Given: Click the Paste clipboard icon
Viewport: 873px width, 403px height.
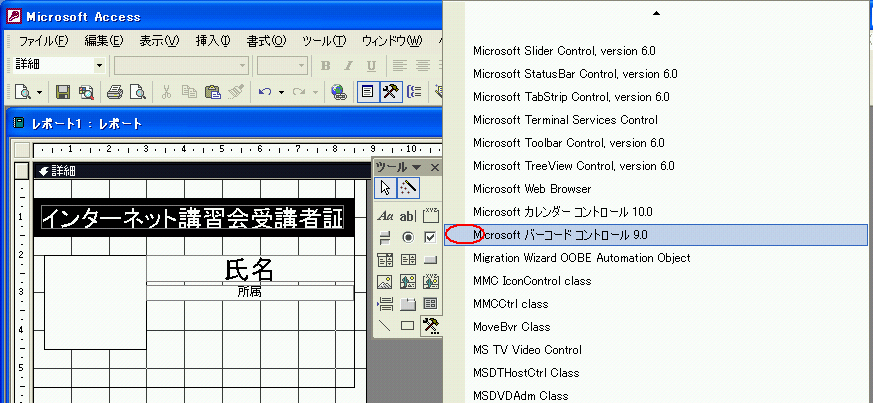Looking at the screenshot, I should coord(212,92).
